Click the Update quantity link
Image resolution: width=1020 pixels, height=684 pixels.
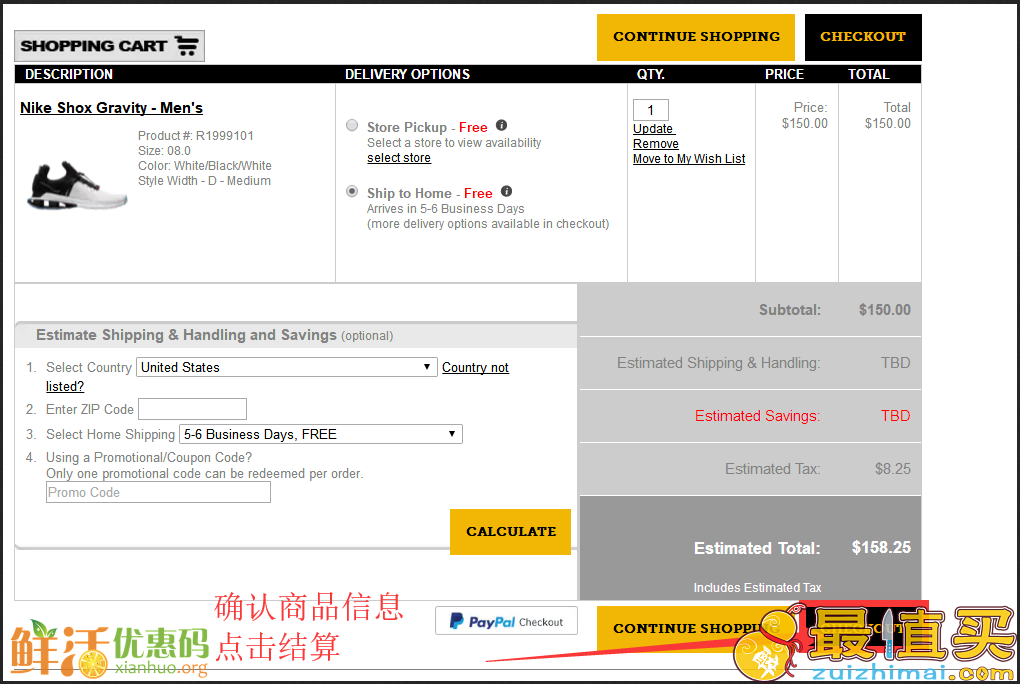point(654,129)
